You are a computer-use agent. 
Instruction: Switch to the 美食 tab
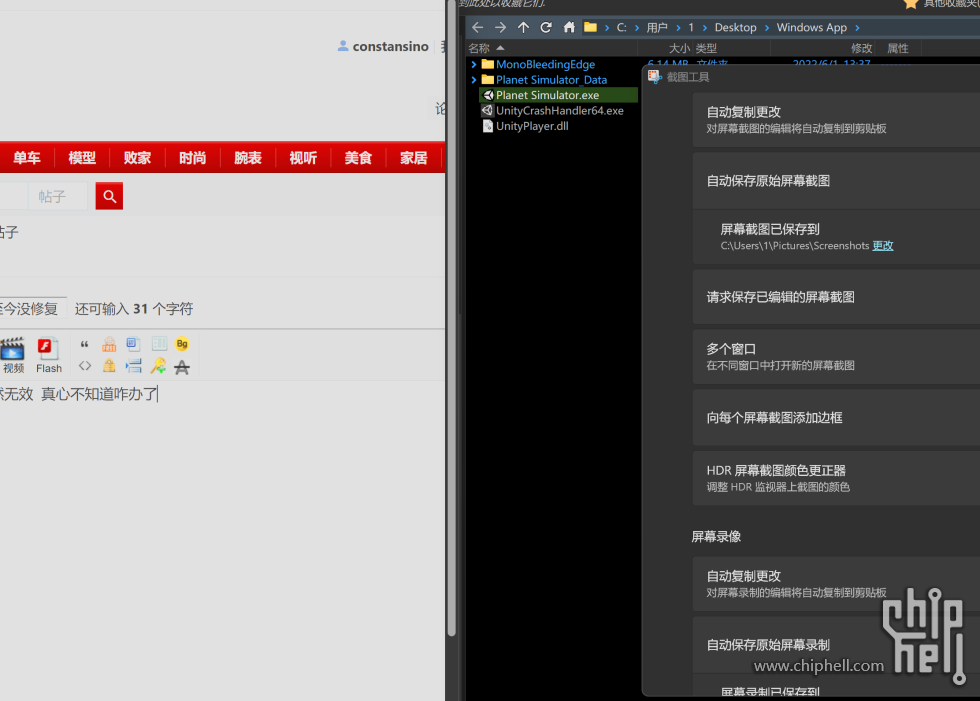click(358, 157)
